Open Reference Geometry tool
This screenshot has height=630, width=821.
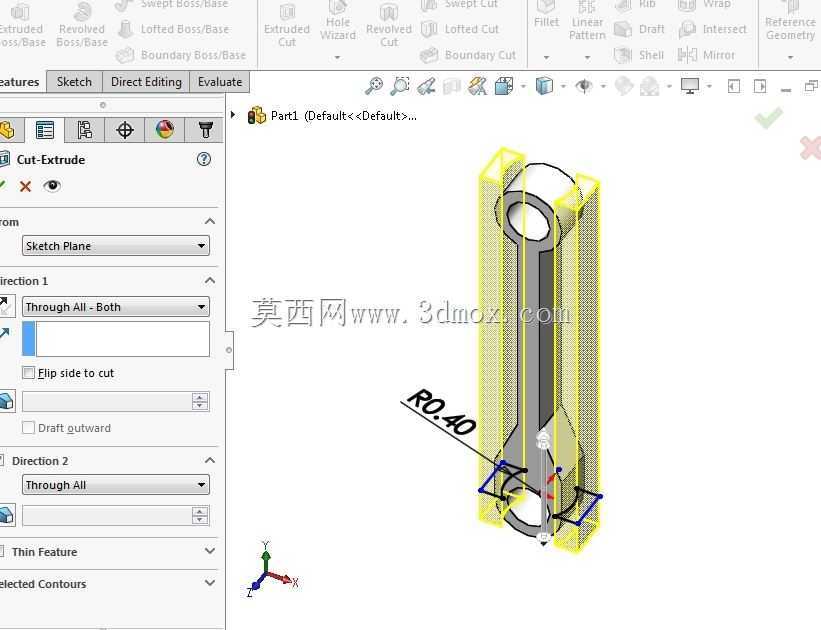[790, 22]
